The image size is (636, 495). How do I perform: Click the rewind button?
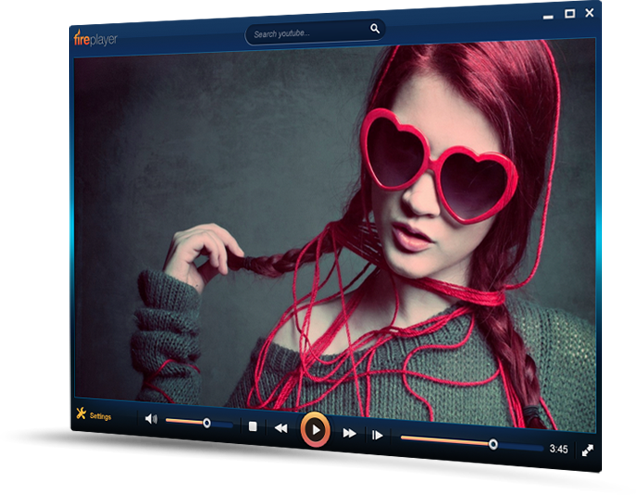point(281,428)
